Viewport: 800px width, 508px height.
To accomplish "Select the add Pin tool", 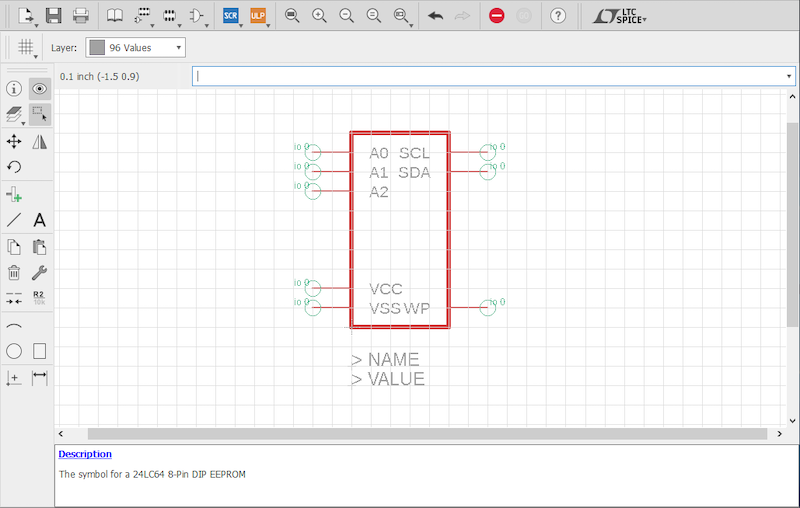I will click(14, 194).
